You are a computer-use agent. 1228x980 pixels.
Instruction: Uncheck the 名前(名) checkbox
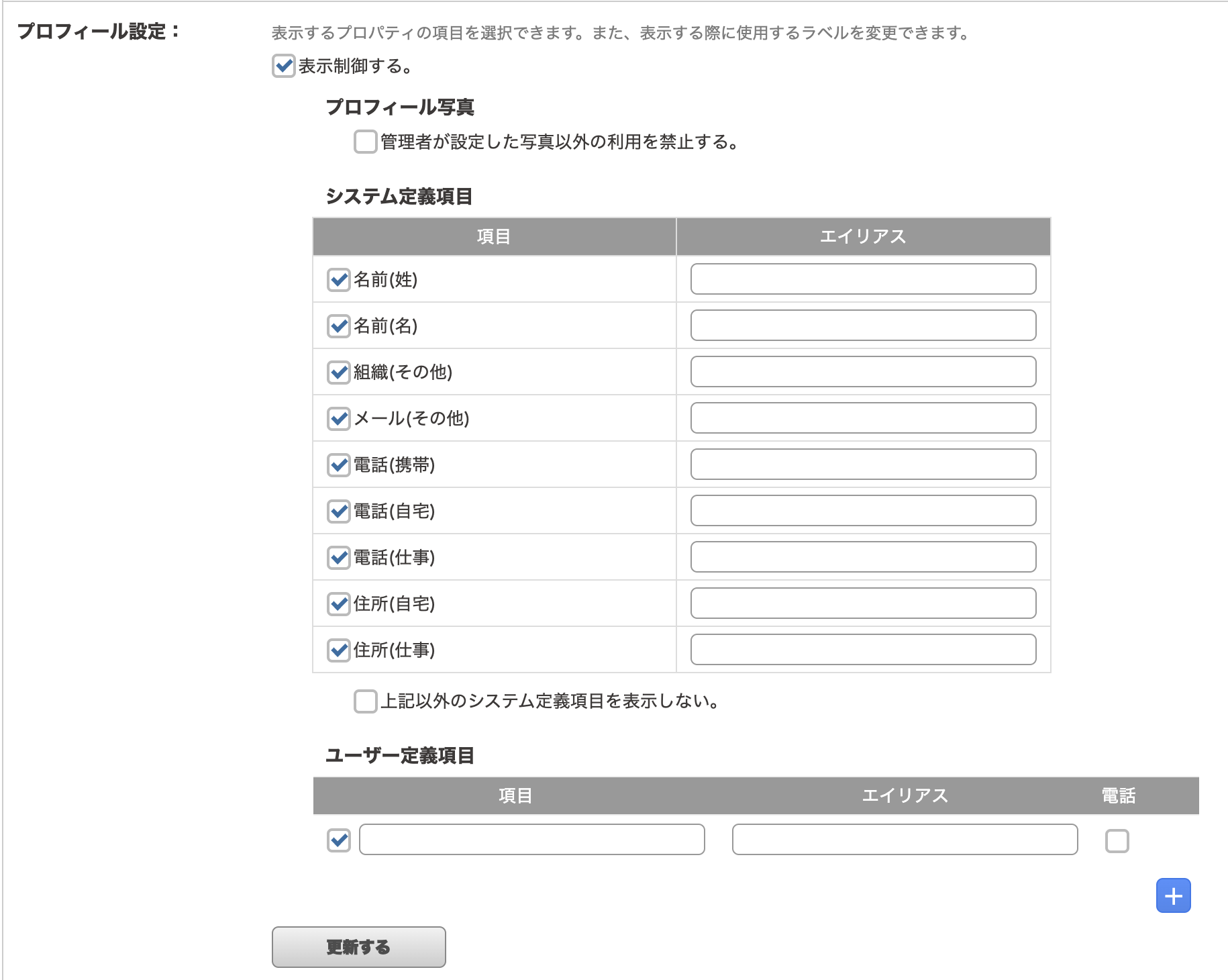click(x=339, y=326)
